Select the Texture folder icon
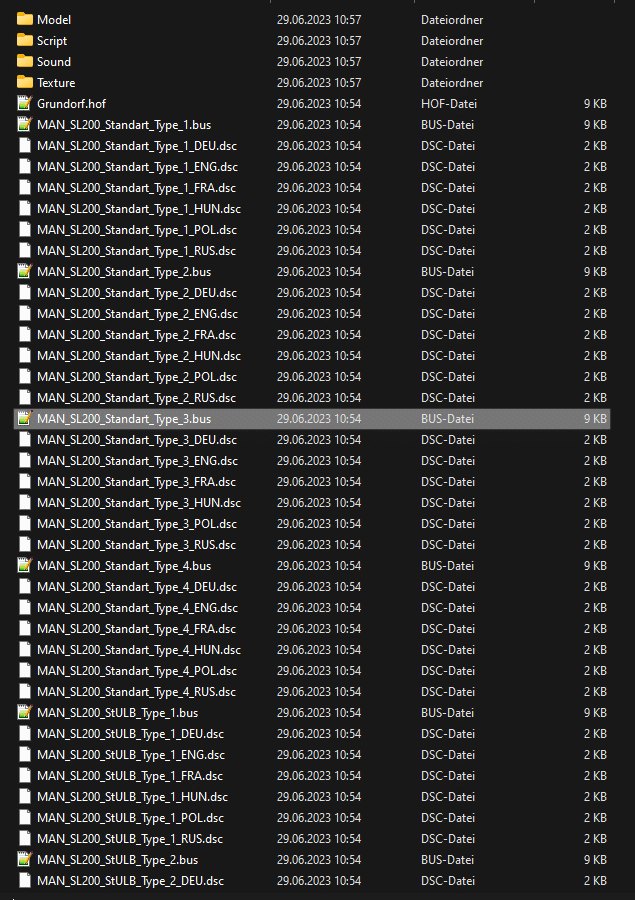 coord(25,82)
